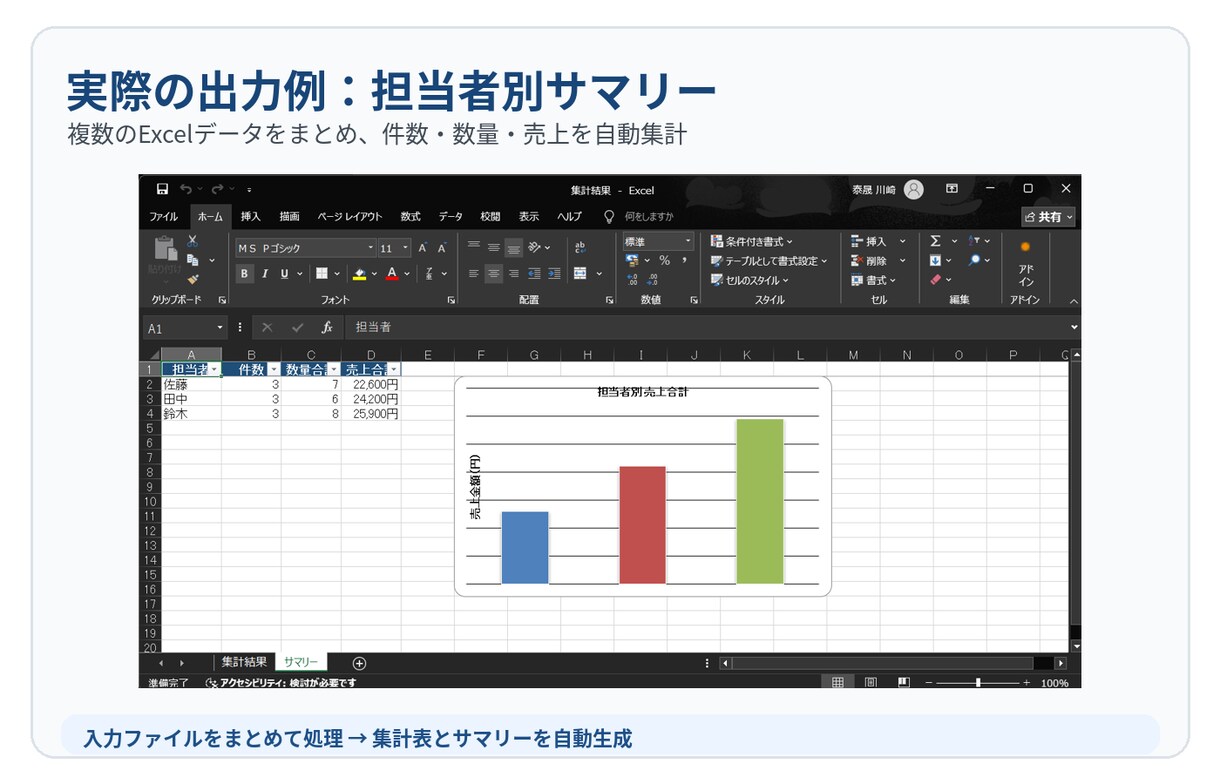Pick the yellow fill color button
Image resolution: width=1220 pixels, height=784 pixels.
click(360, 273)
